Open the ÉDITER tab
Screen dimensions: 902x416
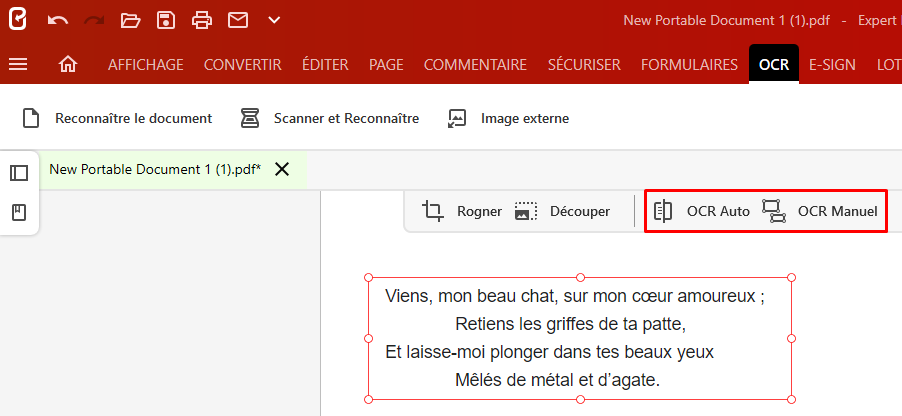(325, 64)
